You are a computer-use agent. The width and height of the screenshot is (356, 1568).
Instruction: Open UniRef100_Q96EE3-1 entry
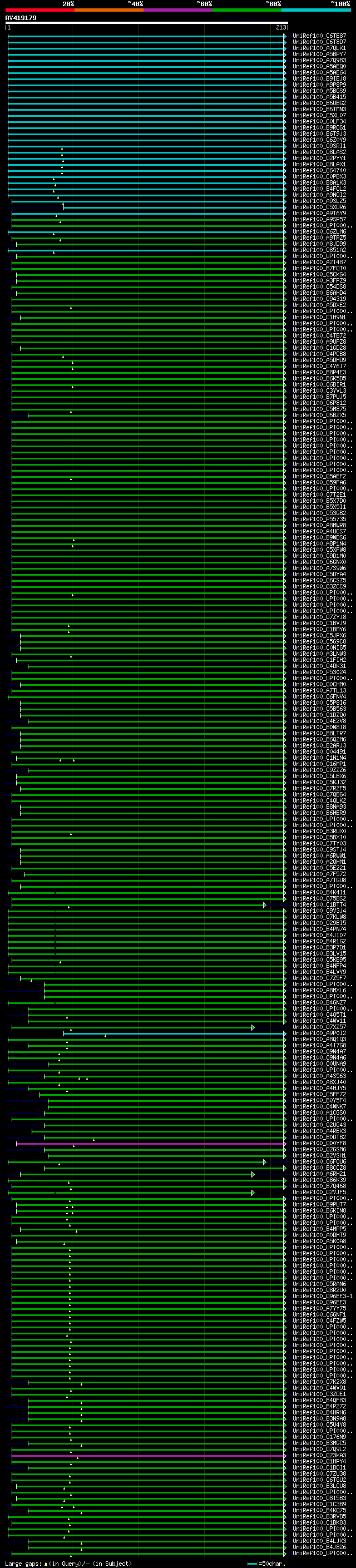coord(323,1297)
